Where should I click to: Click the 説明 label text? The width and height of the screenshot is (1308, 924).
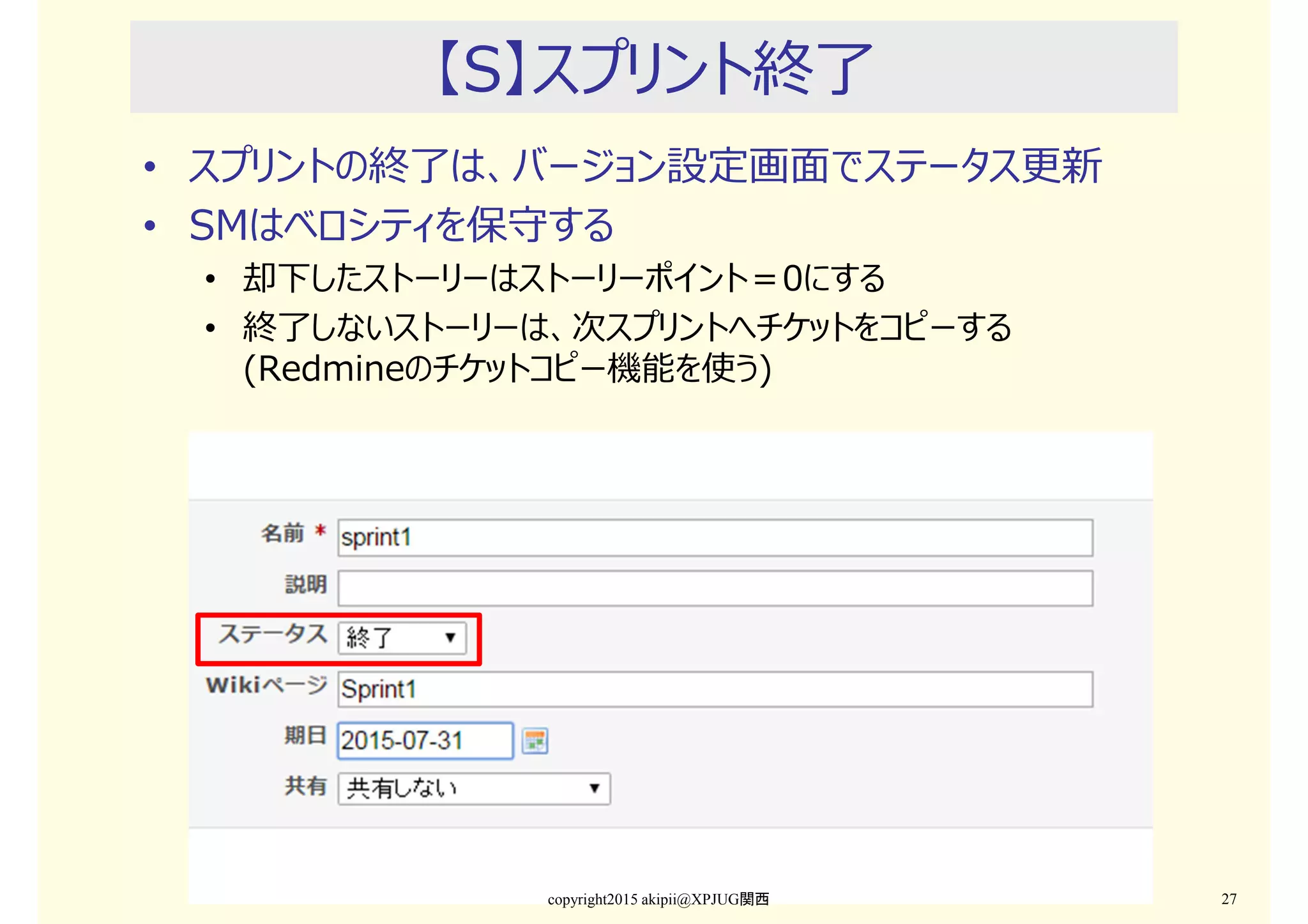click(305, 584)
